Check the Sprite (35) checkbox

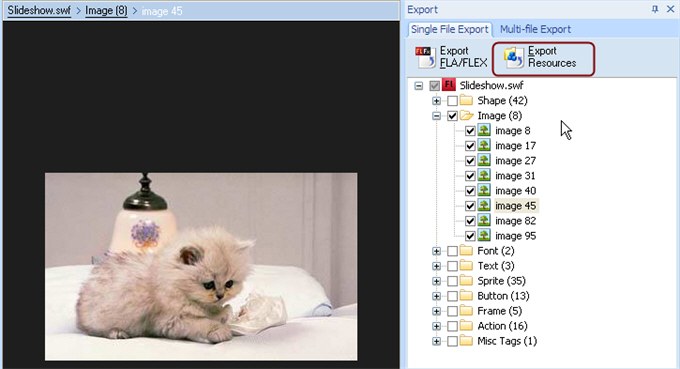click(452, 281)
